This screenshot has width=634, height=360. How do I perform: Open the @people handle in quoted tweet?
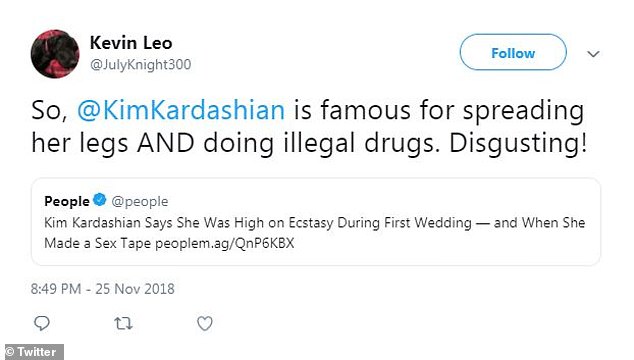point(139,201)
